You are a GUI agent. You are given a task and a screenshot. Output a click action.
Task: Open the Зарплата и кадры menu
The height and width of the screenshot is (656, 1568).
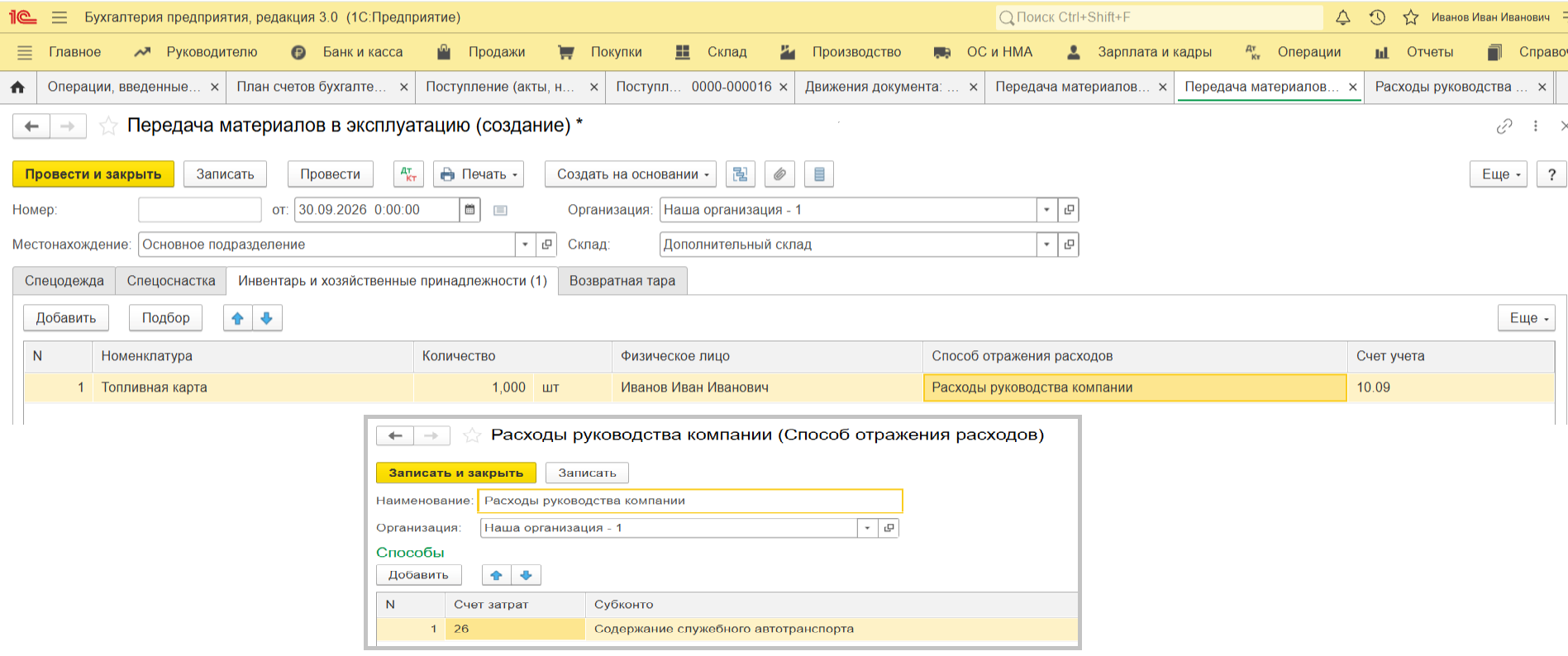[1140, 52]
